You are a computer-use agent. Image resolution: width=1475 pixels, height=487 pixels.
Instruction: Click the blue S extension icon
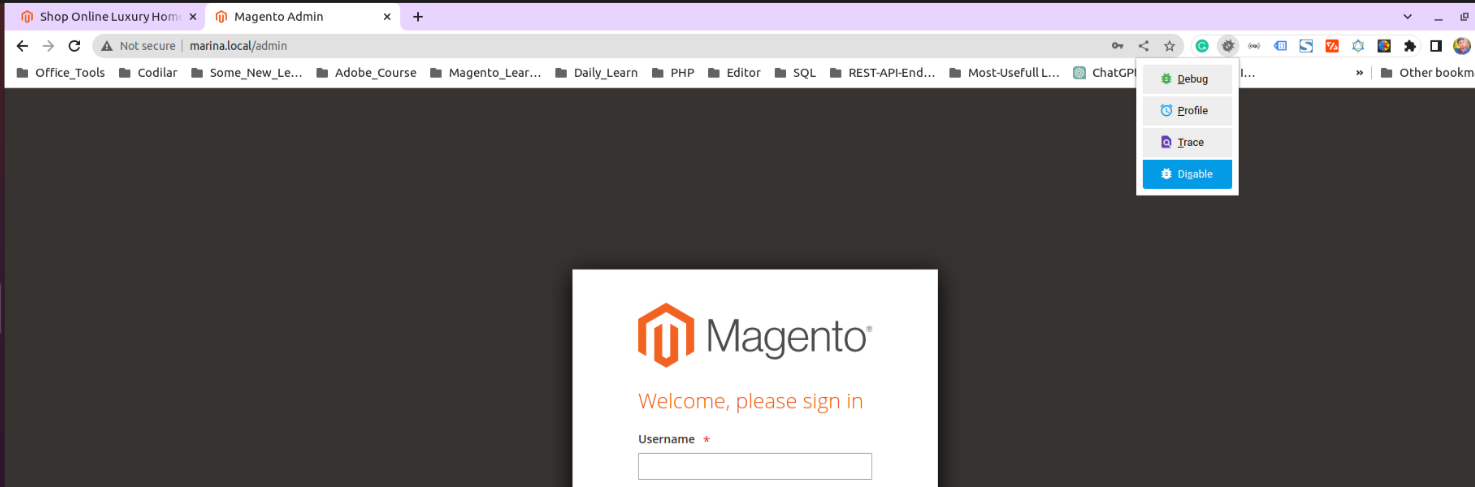tap(1306, 46)
